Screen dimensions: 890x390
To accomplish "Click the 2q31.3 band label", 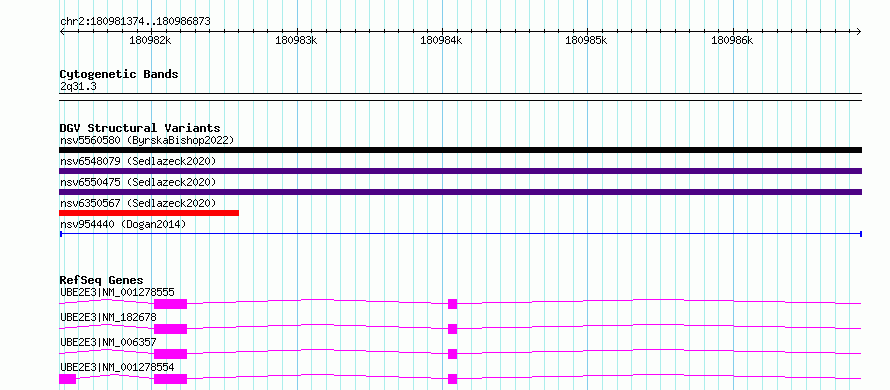I will pyautogui.click(x=79, y=86).
